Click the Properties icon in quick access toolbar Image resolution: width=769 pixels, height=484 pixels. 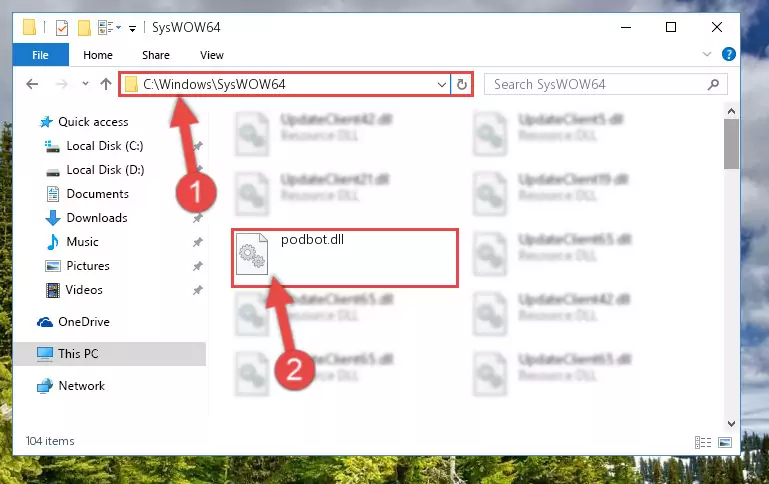coord(62,28)
